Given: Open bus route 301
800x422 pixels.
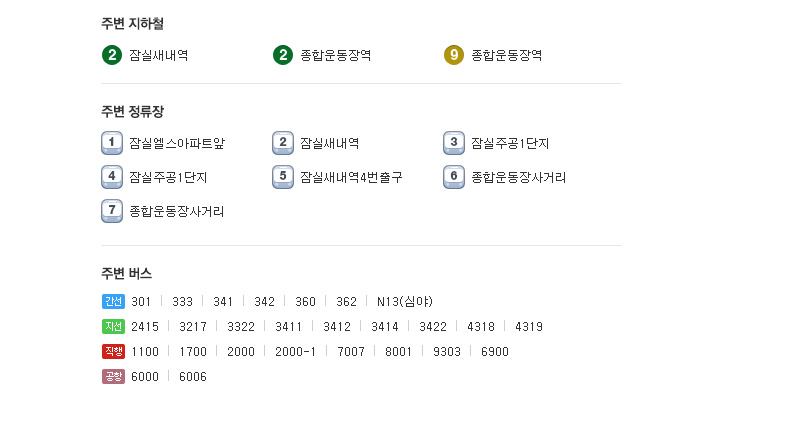Looking at the screenshot, I should [141, 302].
